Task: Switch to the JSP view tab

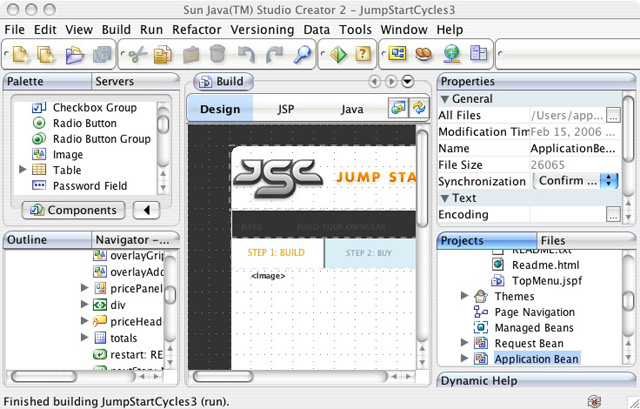Action: click(x=285, y=109)
